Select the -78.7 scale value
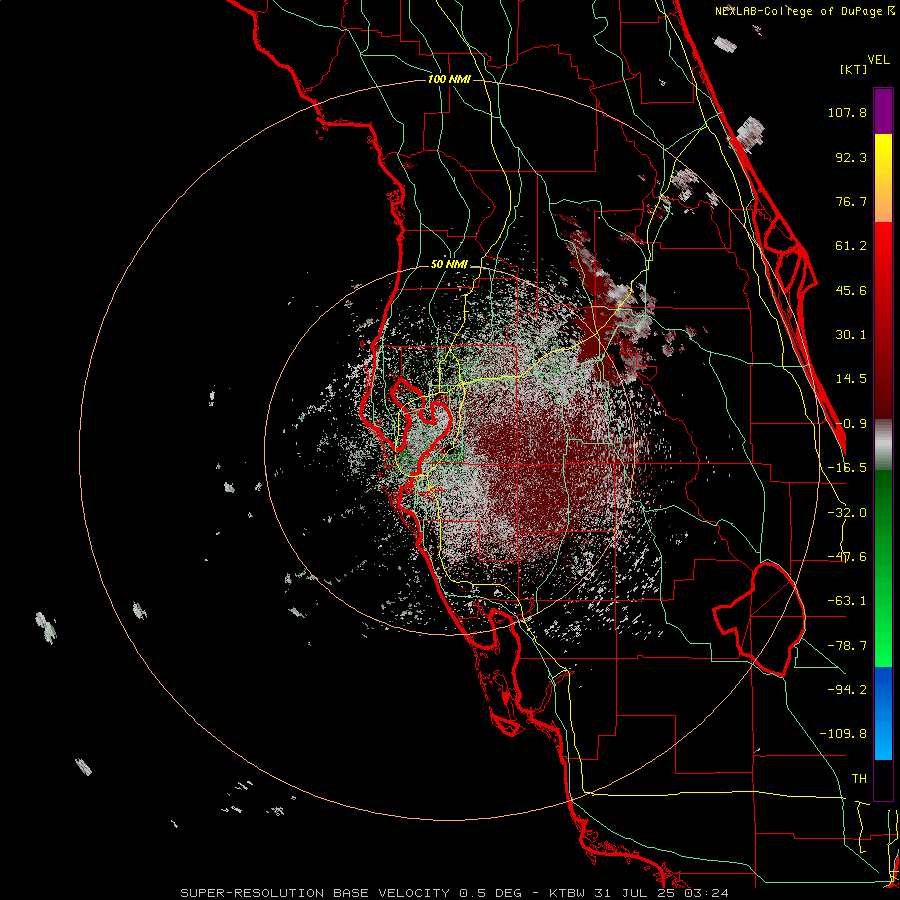 click(x=847, y=646)
